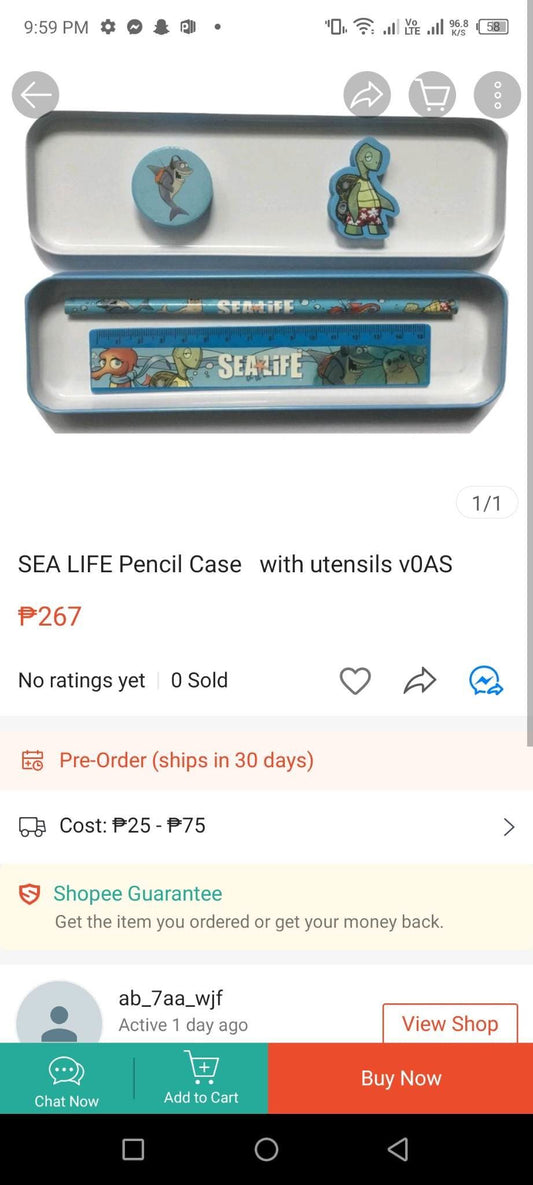The height and width of the screenshot is (1185, 533).
Task: Start a chat with Chat Now
Action: (67, 1078)
